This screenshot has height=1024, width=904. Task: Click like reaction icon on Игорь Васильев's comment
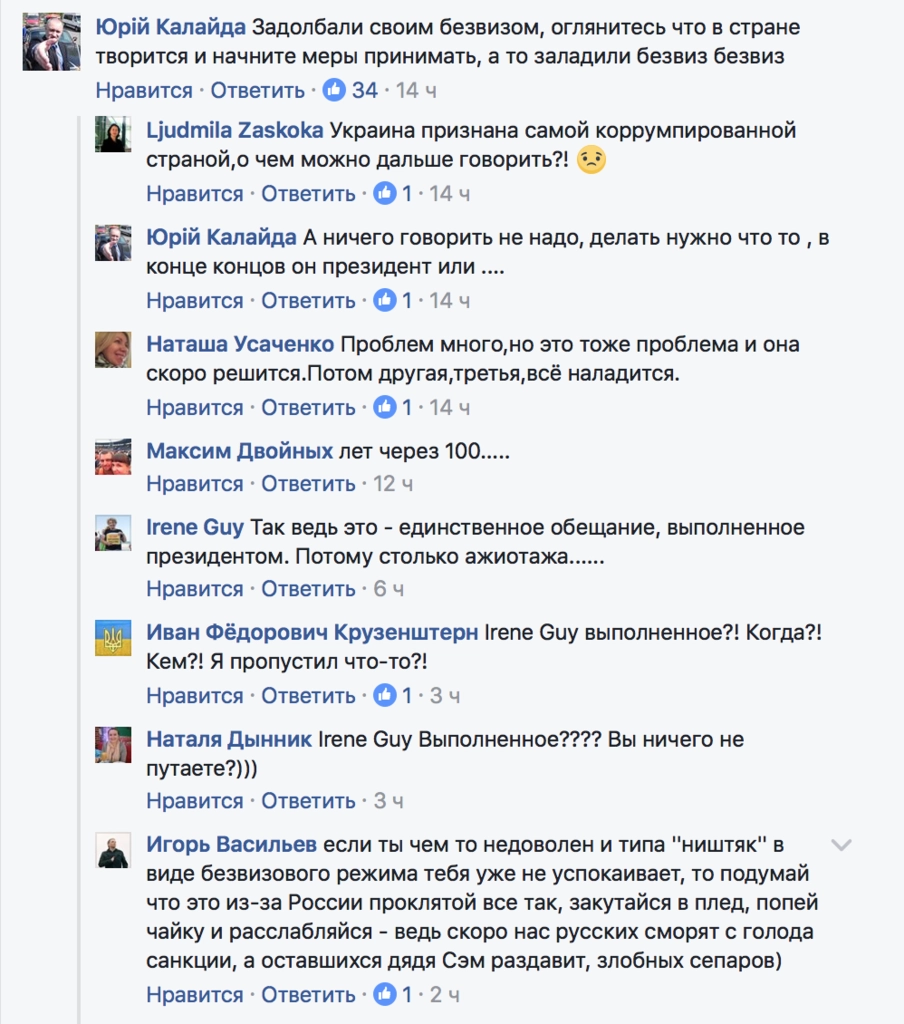[385, 995]
